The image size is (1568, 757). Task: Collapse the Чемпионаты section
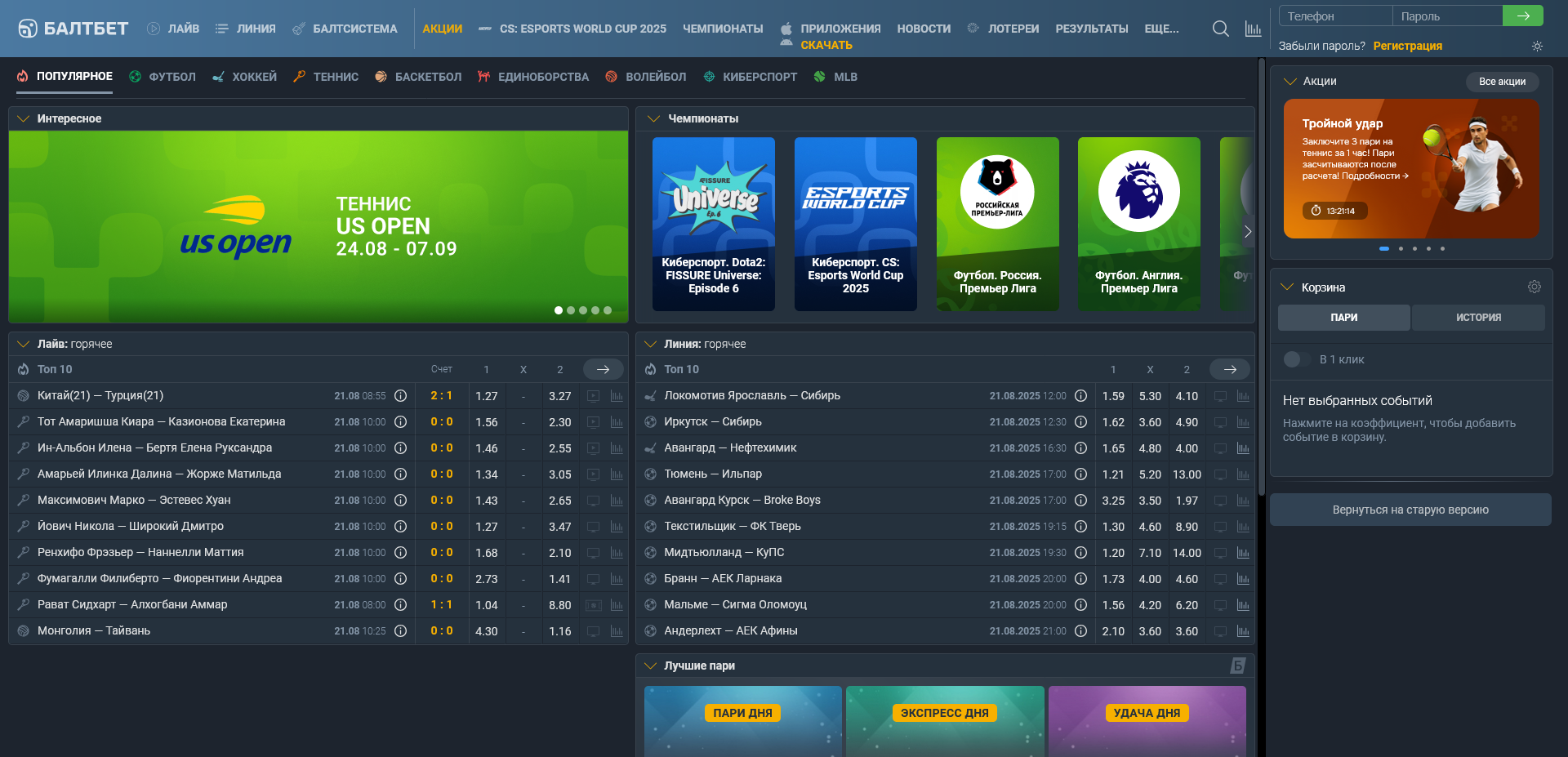pos(653,118)
